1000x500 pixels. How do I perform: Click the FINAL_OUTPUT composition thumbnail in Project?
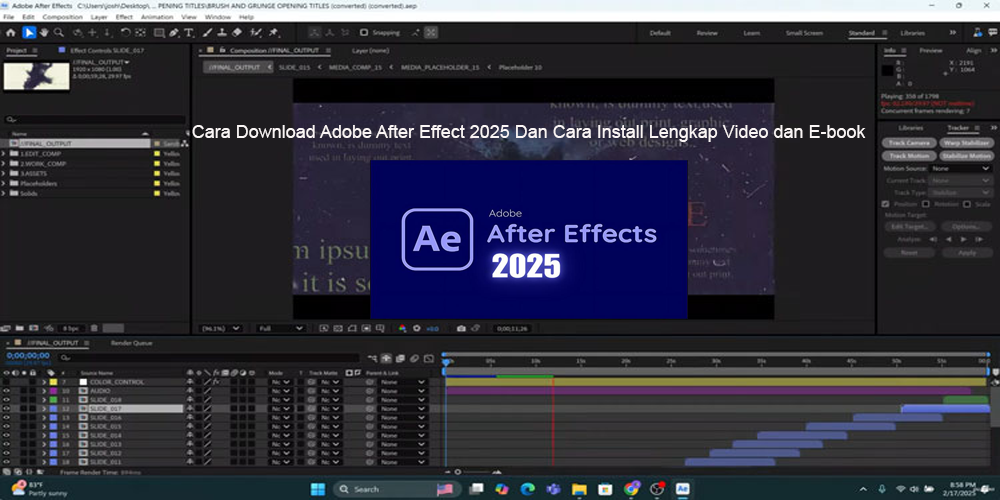pos(36,76)
